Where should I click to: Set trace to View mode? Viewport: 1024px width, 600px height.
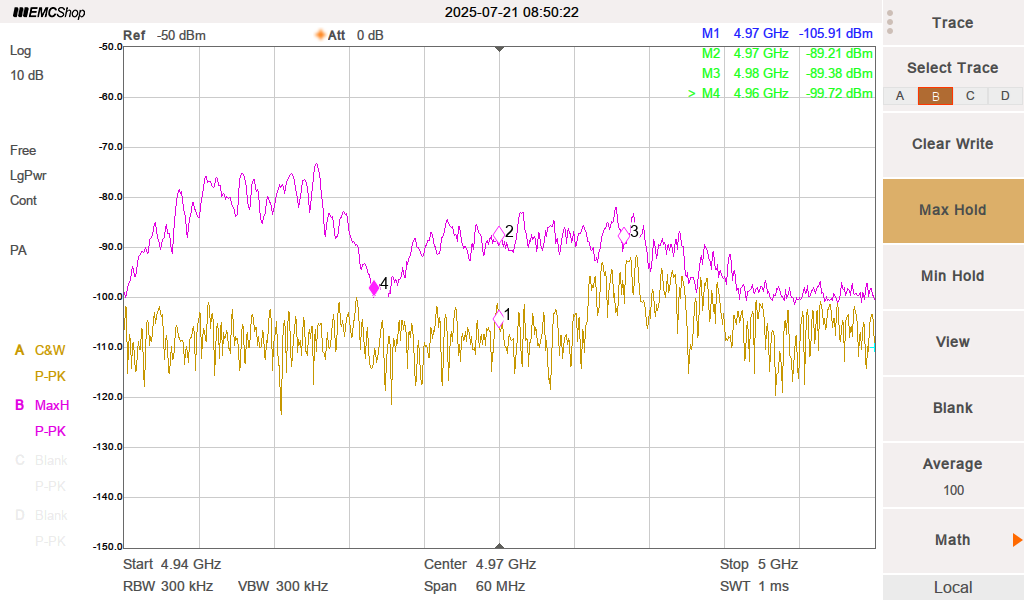click(953, 342)
